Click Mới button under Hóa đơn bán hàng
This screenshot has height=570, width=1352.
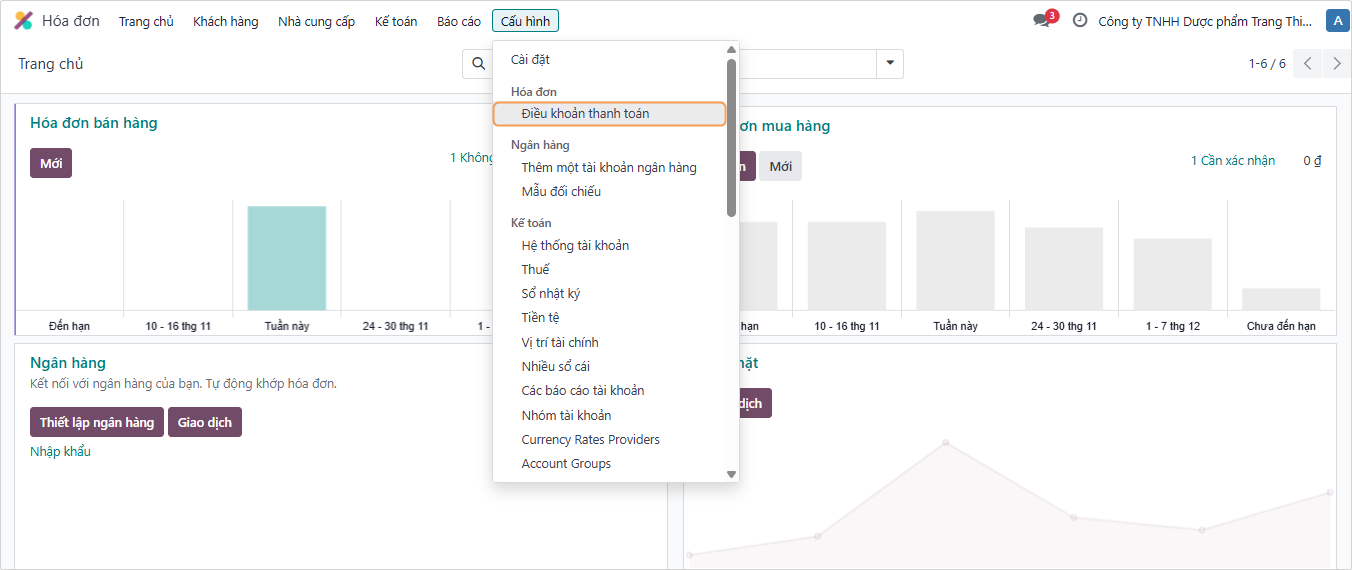(x=51, y=163)
